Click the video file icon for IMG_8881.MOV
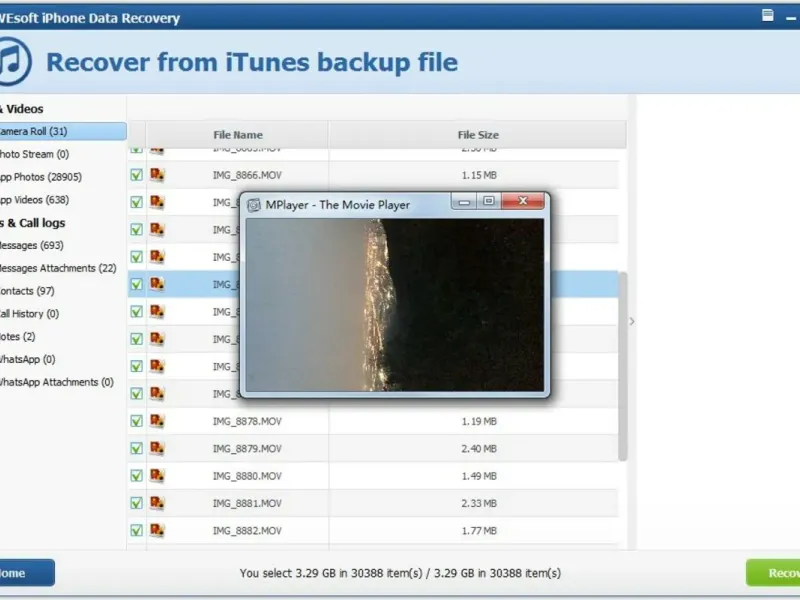This screenshot has width=800, height=600. coord(157,503)
